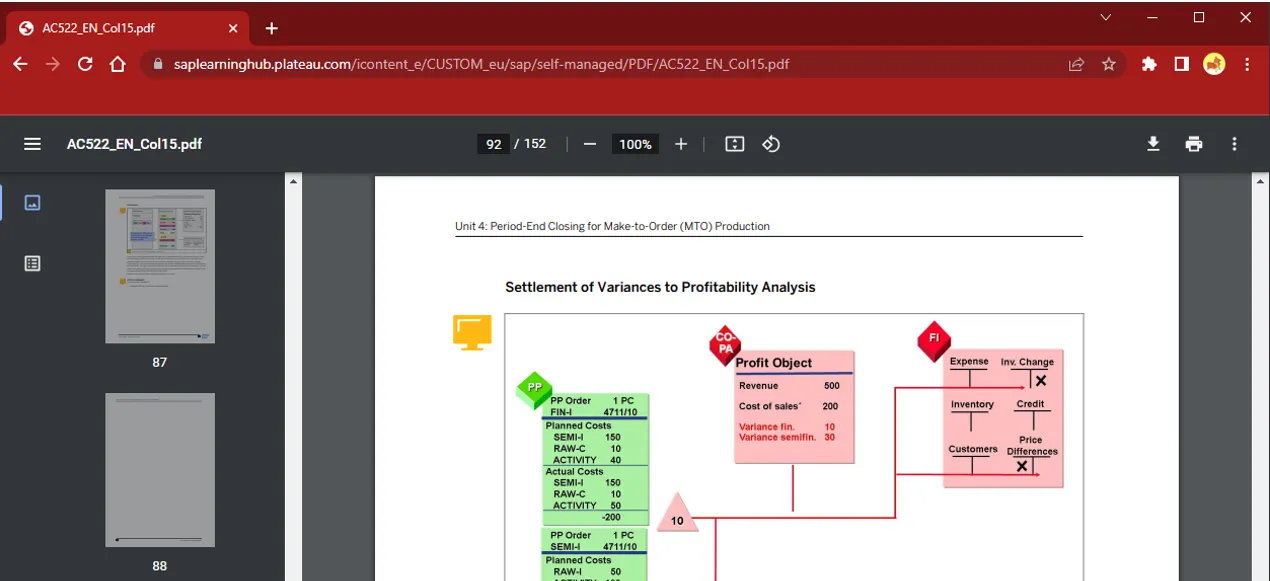
Task: Print the PDF document
Action: click(x=1193, y=144)
